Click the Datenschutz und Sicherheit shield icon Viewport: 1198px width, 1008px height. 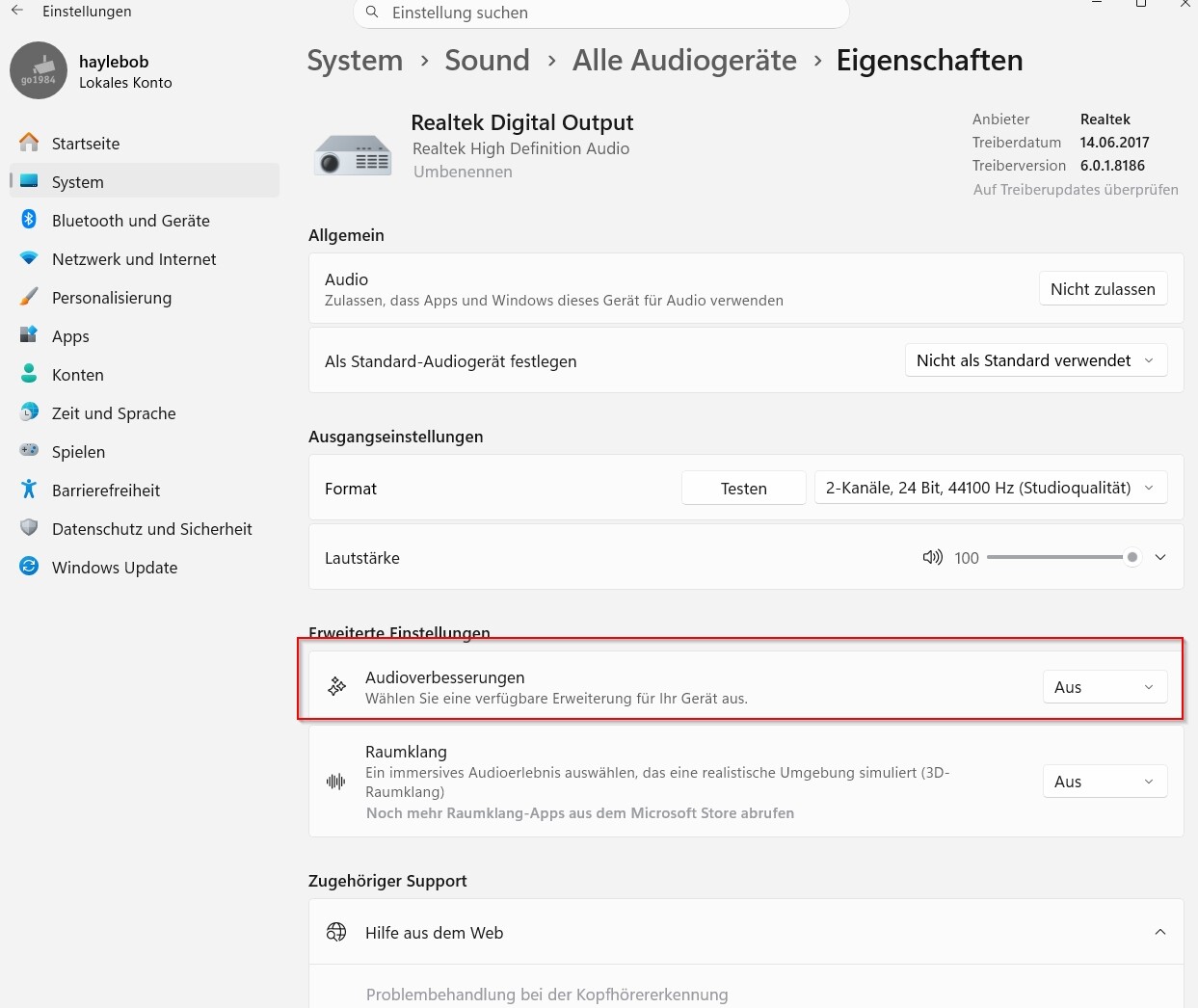click(29, 528)
